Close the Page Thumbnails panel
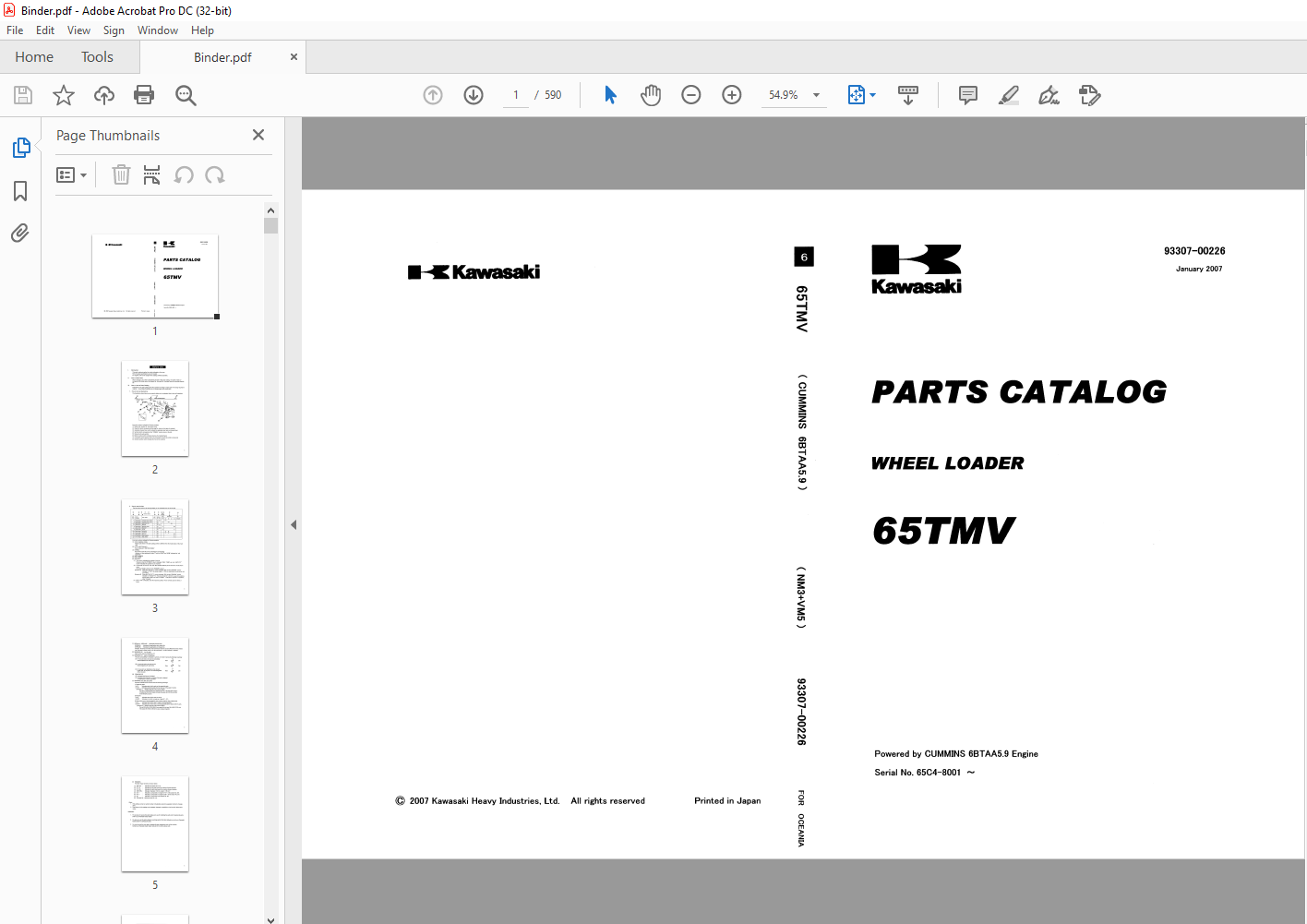This screenshot has width=1307, height=924. tap(258, 135)
